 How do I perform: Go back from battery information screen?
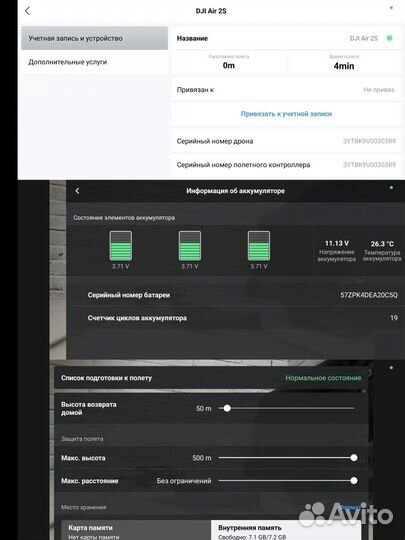pos(77,191)
